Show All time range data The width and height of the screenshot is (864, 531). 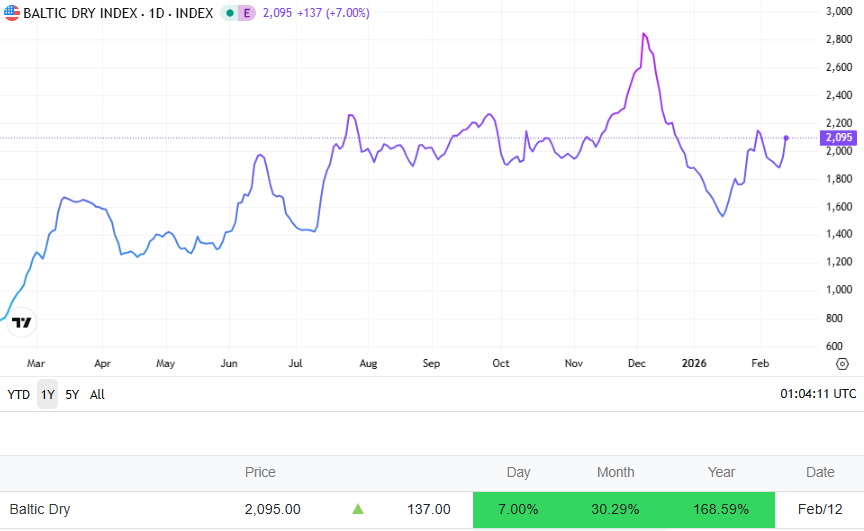coord(97,394)
